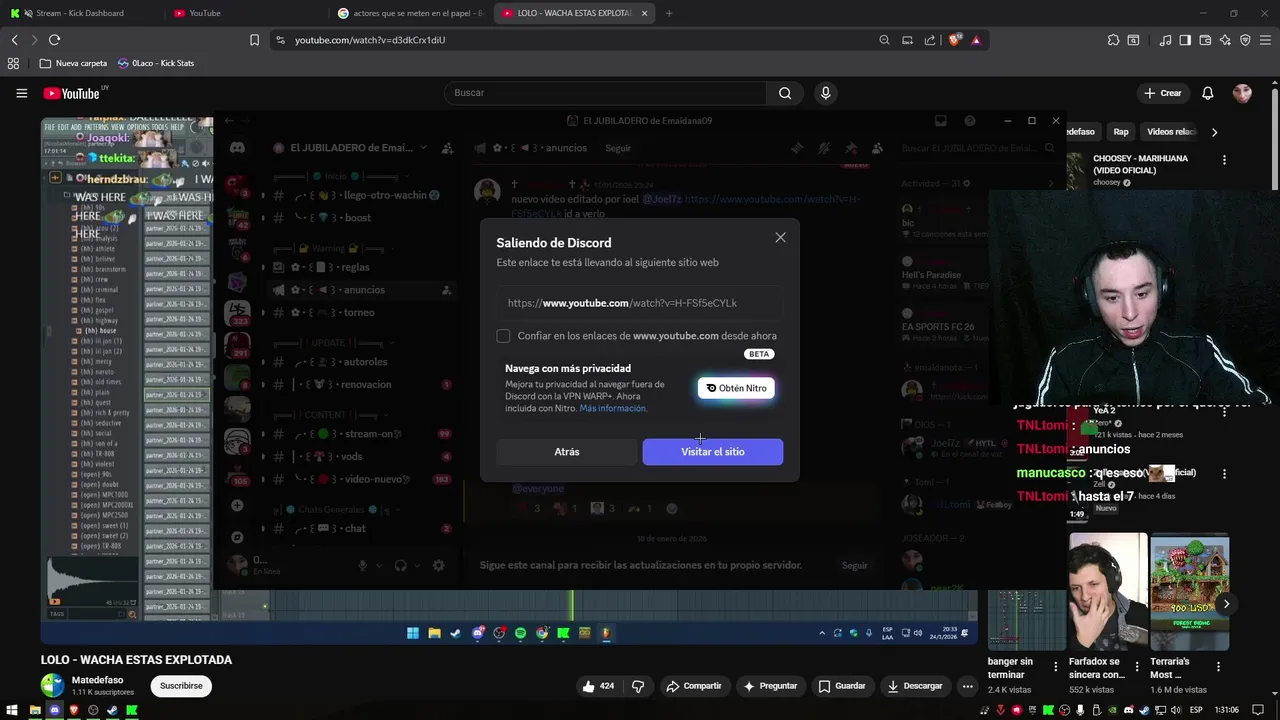
Task: Like the video with 424 likes
Action: pos(599,686)
